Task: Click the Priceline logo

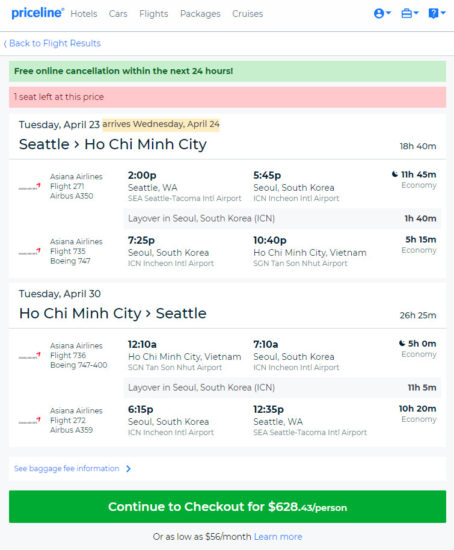Action: [x=38, y=13]
